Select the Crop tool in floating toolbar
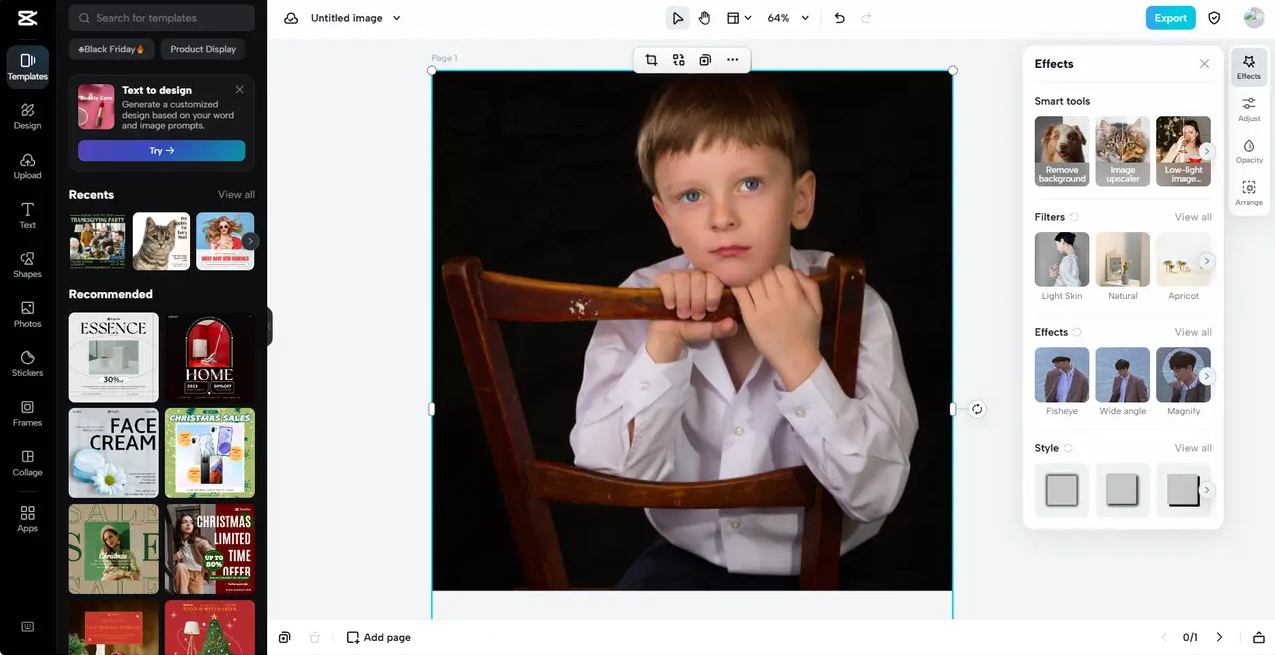 [651, 60]
